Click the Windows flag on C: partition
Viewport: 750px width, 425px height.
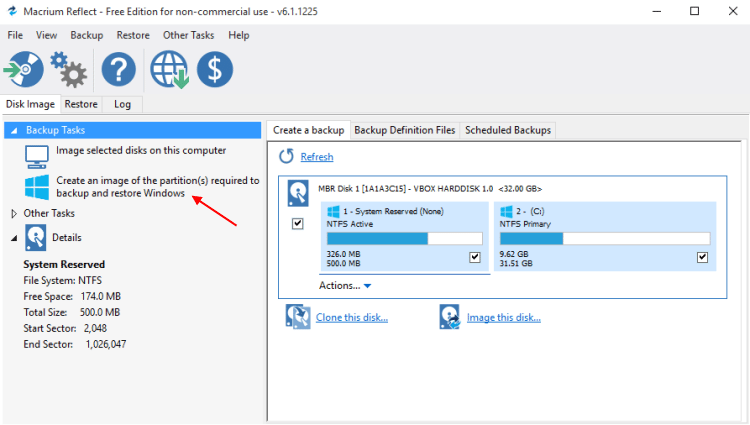(506, 211)
